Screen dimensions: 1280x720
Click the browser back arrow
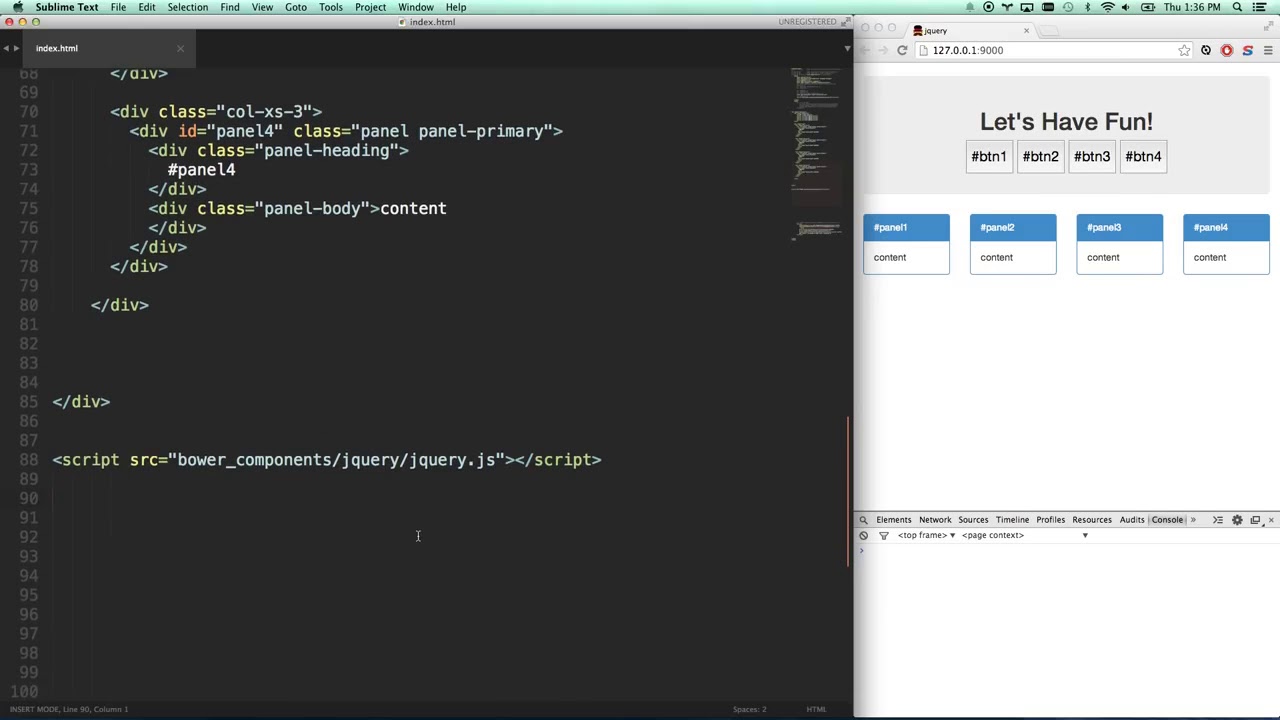pyautogui.click(x=865, y=50)
